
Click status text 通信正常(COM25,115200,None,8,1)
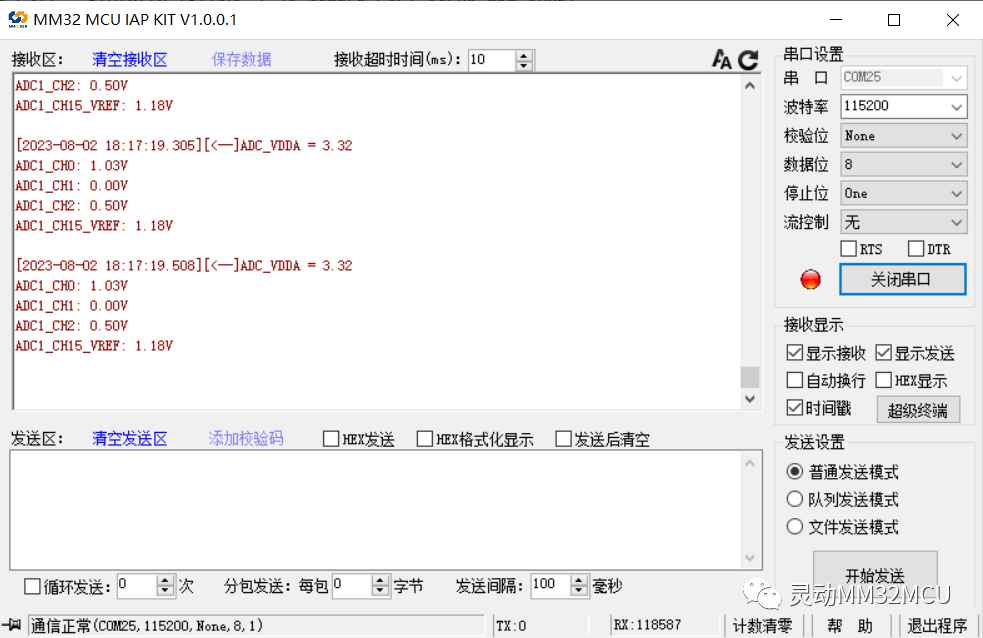coord(147,625)
